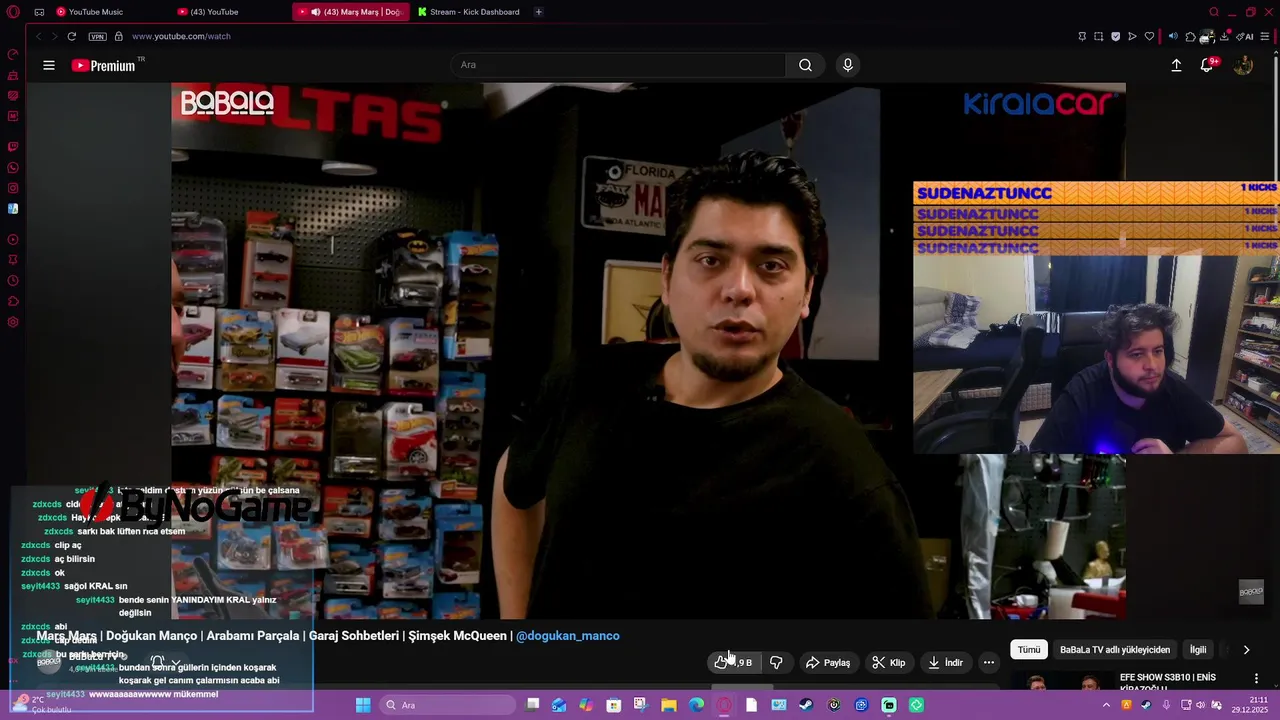Open ad blocker shield icon

point(1116,36)
